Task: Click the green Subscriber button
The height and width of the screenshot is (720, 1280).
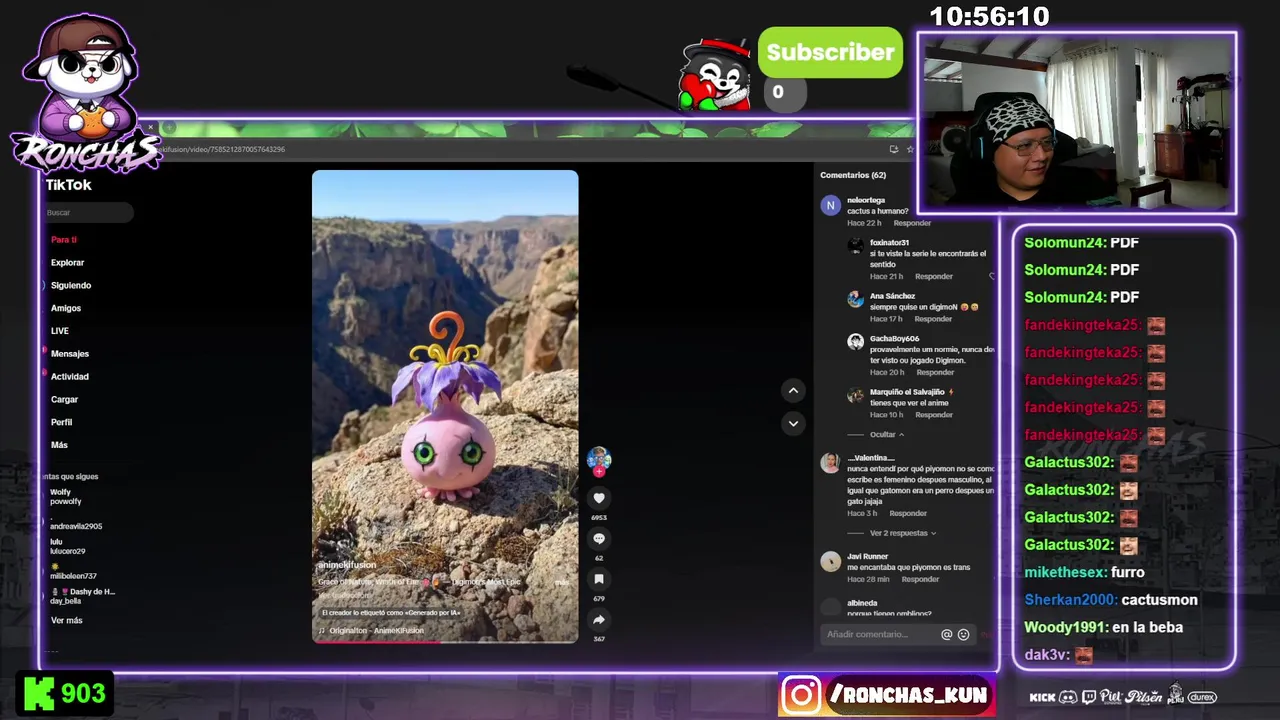Action: pyautogui.click(x=830, y=53)
